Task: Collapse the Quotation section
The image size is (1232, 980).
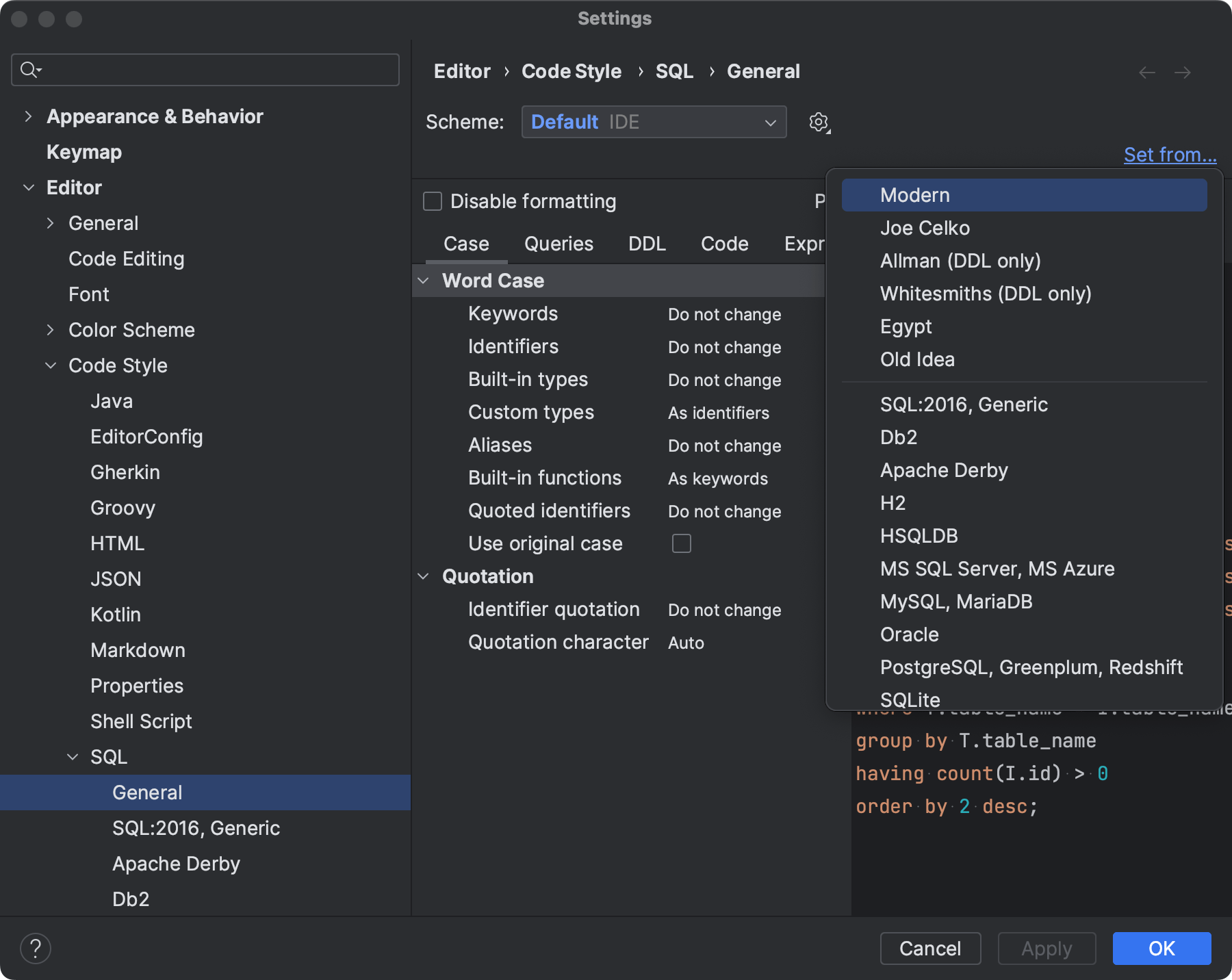Action: click(x=423, y=576)
